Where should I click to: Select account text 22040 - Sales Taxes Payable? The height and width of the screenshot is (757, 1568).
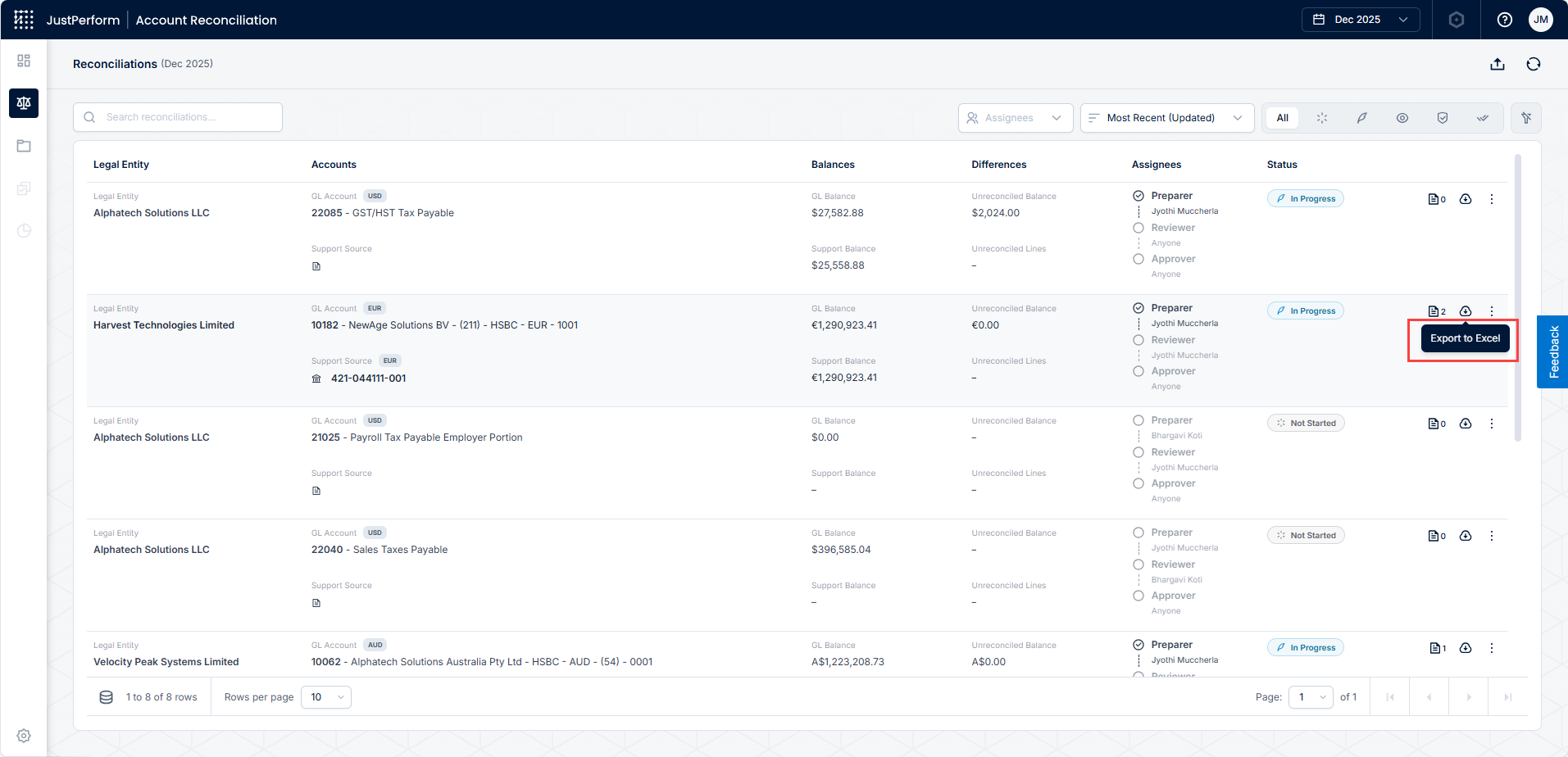point(380,550)
